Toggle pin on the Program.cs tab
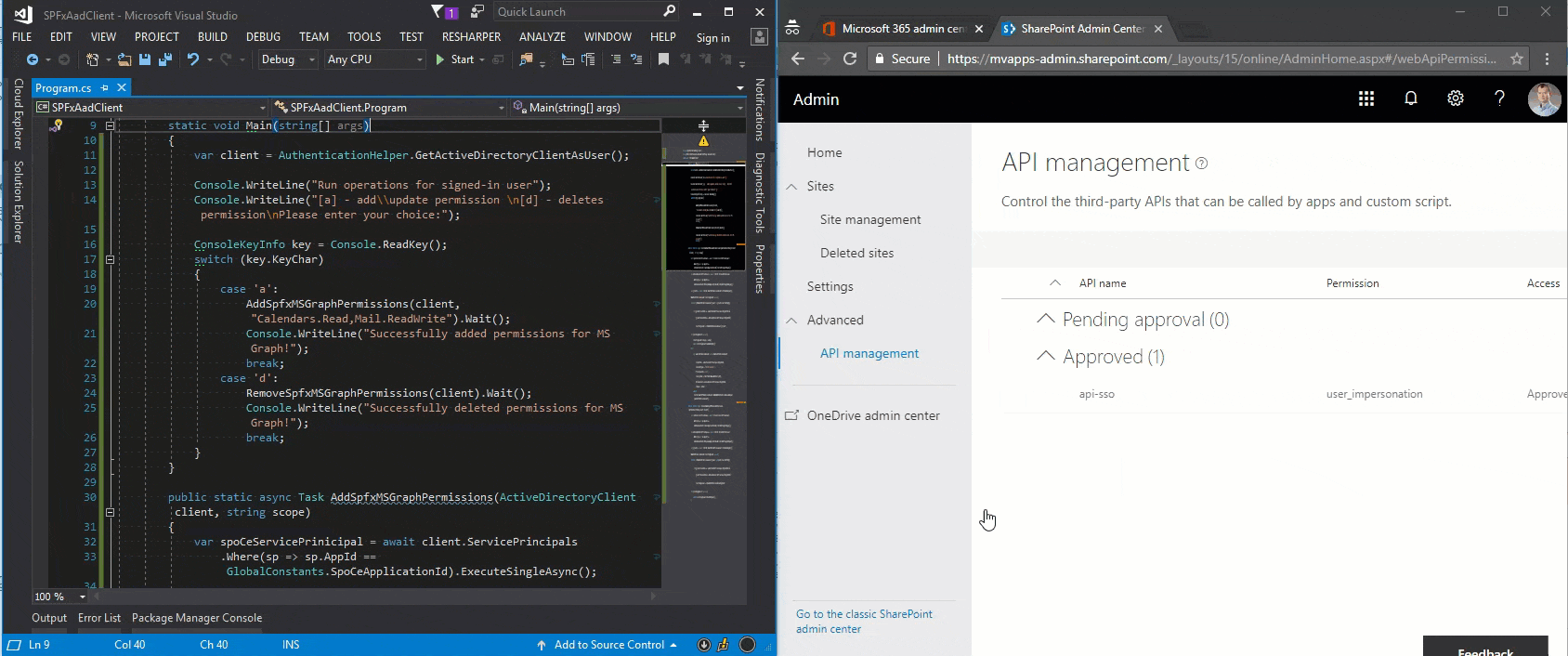 105,87
